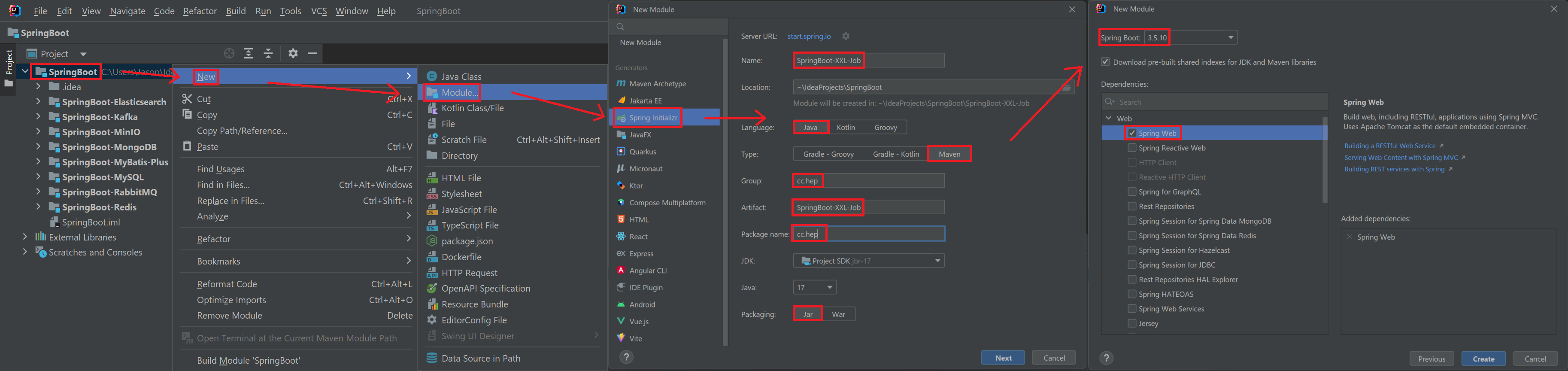Open the Java version dropdown
1568x371 pixels.
829,288
